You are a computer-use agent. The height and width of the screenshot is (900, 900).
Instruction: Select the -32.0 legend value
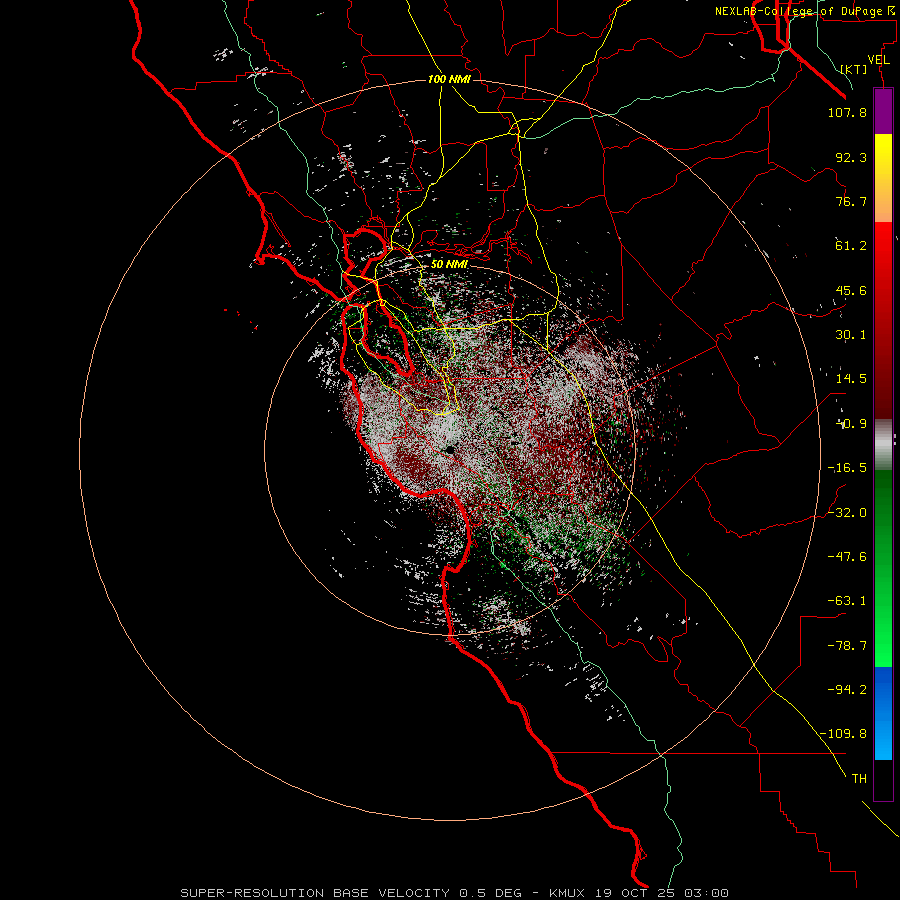point(847,513)
